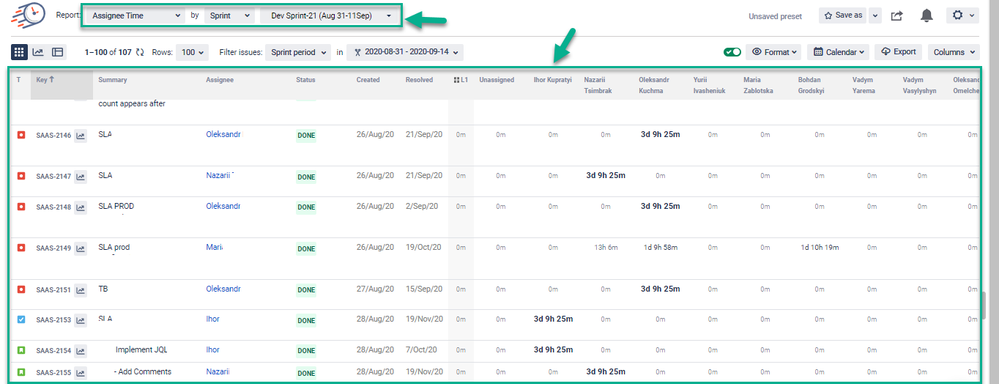Open chart for SAAS-2148
999x384 pixels.
click(81, 207)
